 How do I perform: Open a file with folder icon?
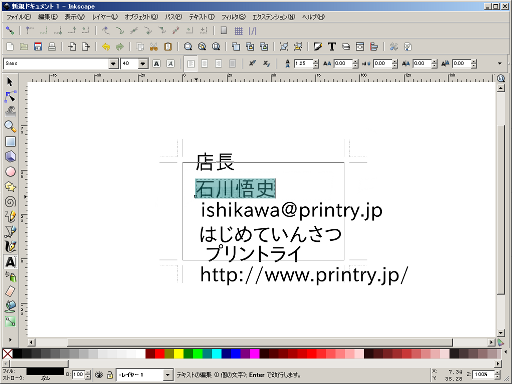coord(24,47)
